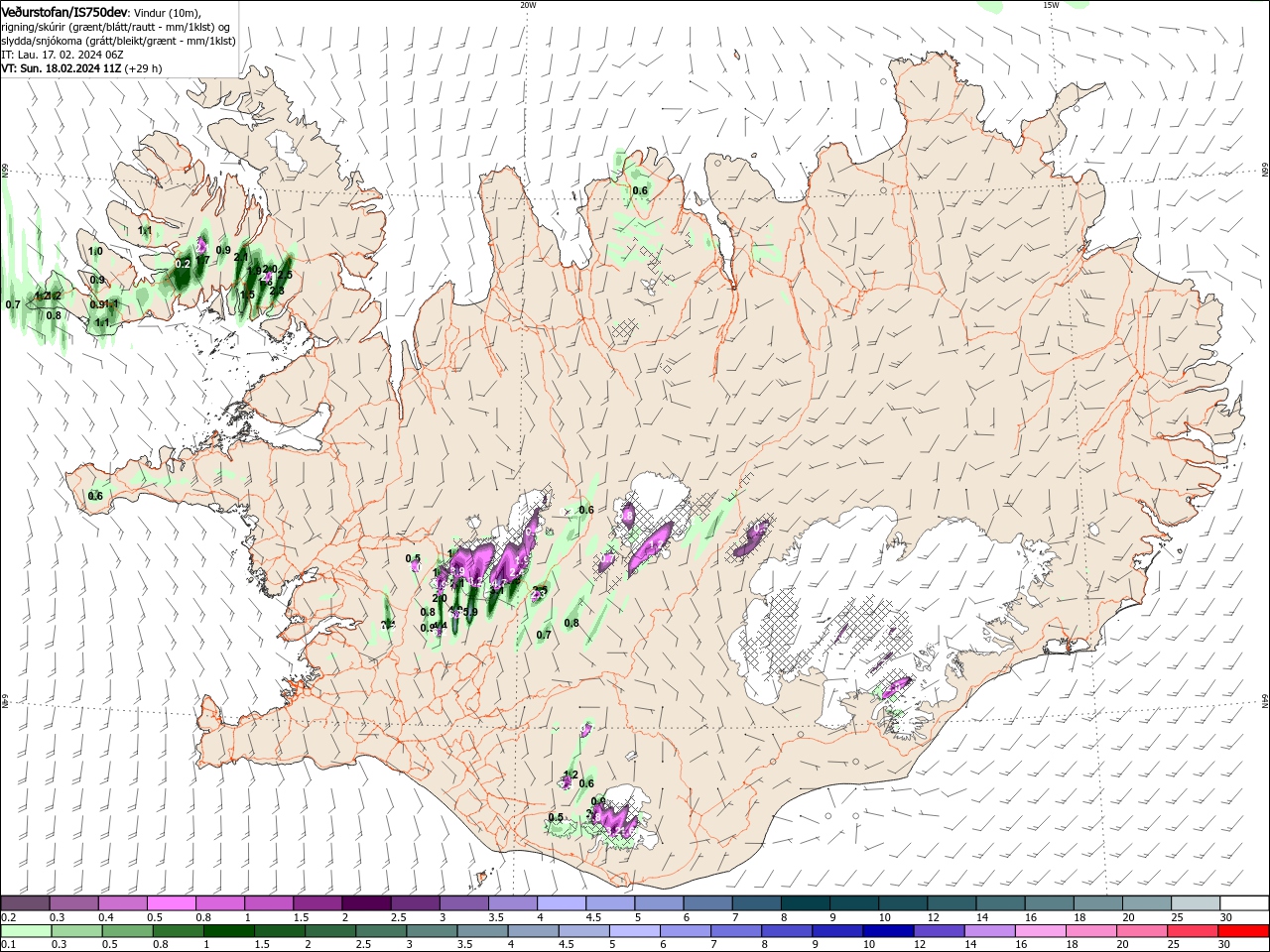Click the 1.0 precipitation value in the Westfjords

(95, 252)
